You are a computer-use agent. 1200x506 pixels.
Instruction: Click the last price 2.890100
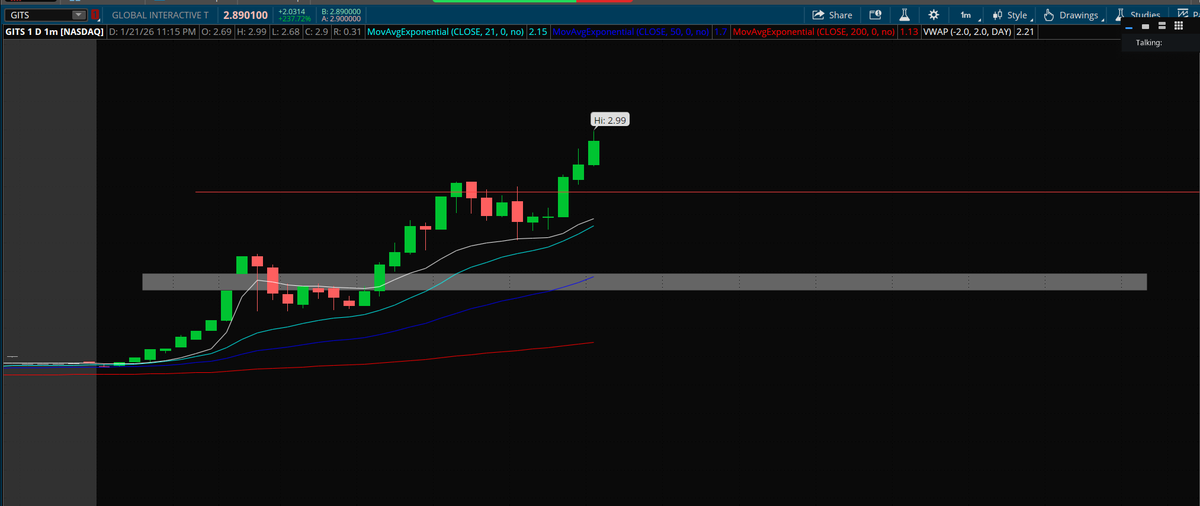245,16
